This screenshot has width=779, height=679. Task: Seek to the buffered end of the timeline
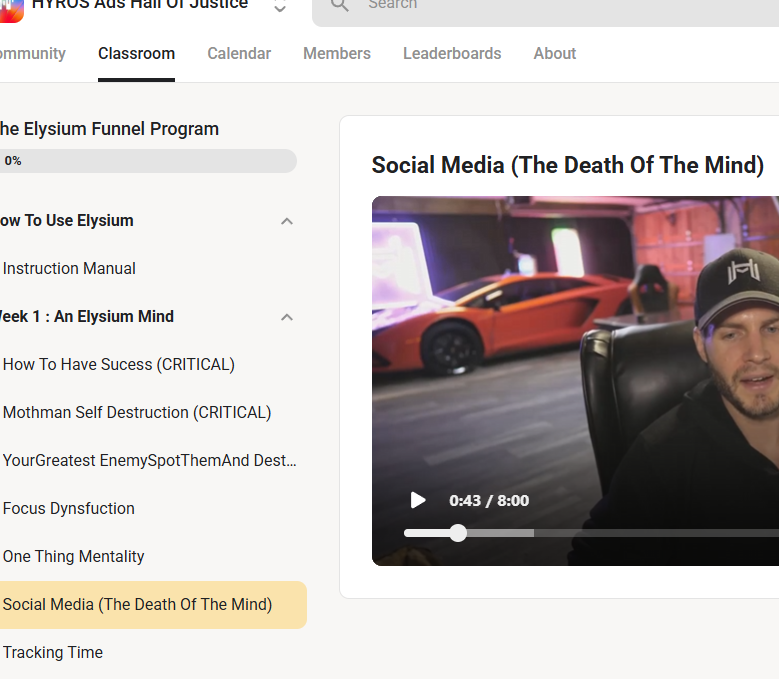[533, 533]
